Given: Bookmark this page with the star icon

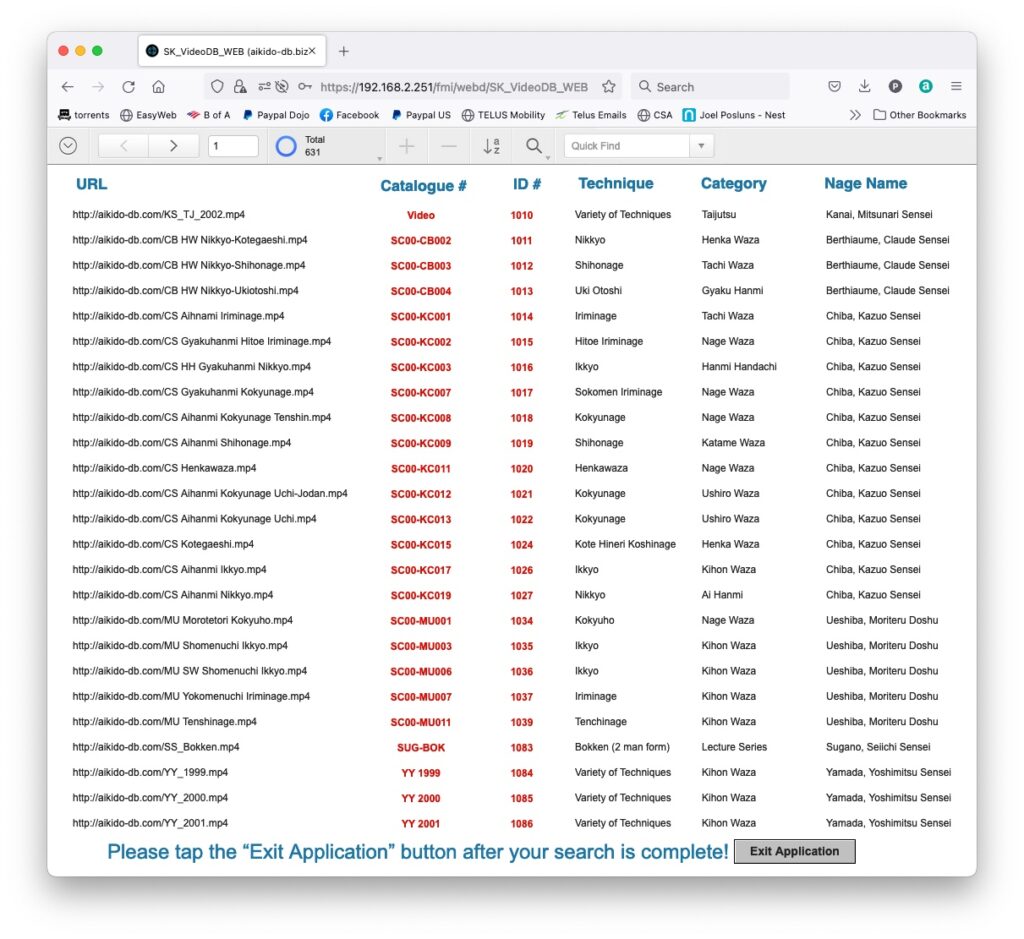Looking at the screenshot, I should (x=609, y=87).
